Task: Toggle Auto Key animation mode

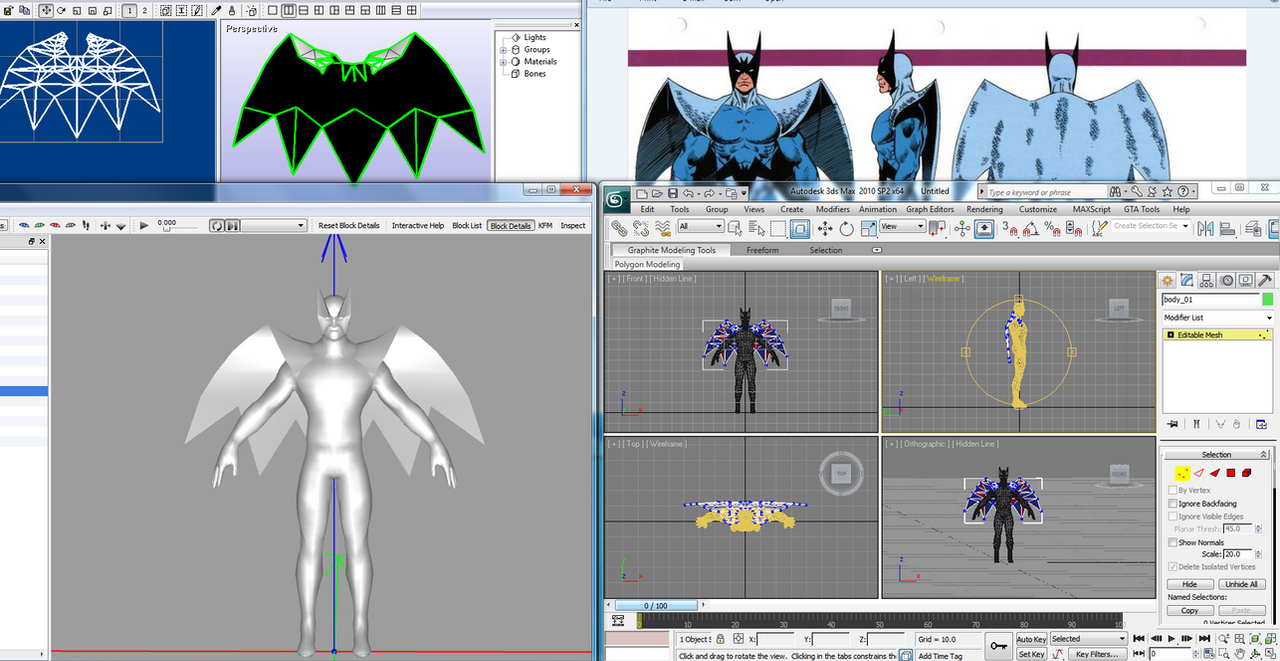Action: tap(1031, 639)
